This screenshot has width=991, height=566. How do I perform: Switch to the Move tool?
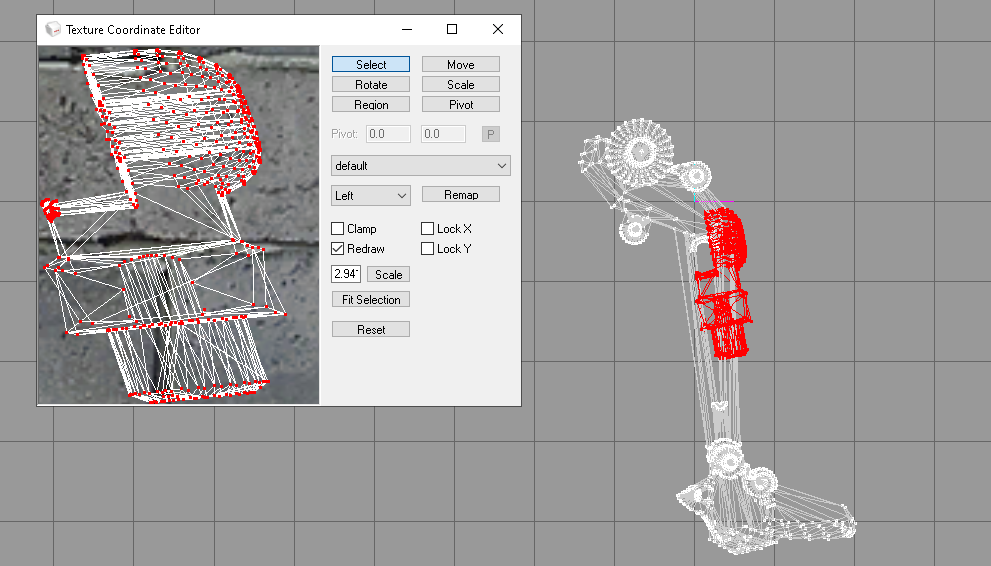click(x=460, y=65)
